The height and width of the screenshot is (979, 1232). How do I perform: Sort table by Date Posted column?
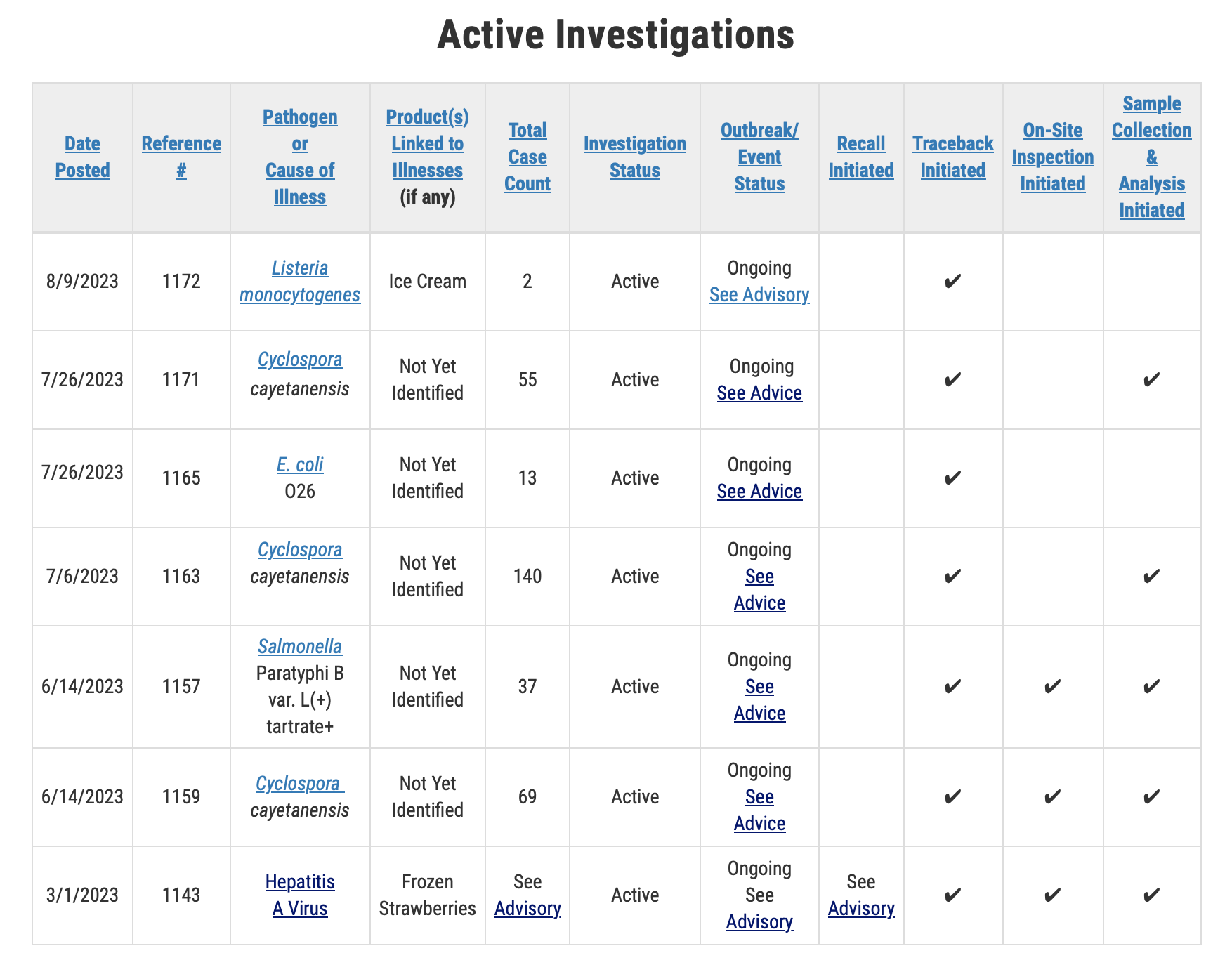coord(82,156)
